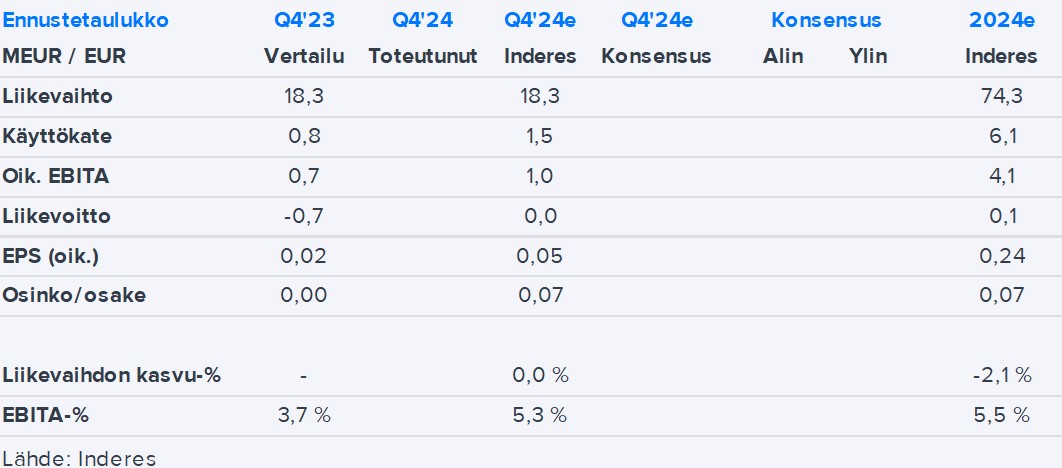Screen dimensions: 1062x468
Task: Click the Ennustetaulukko table title
Action: [x=86, y=20]
